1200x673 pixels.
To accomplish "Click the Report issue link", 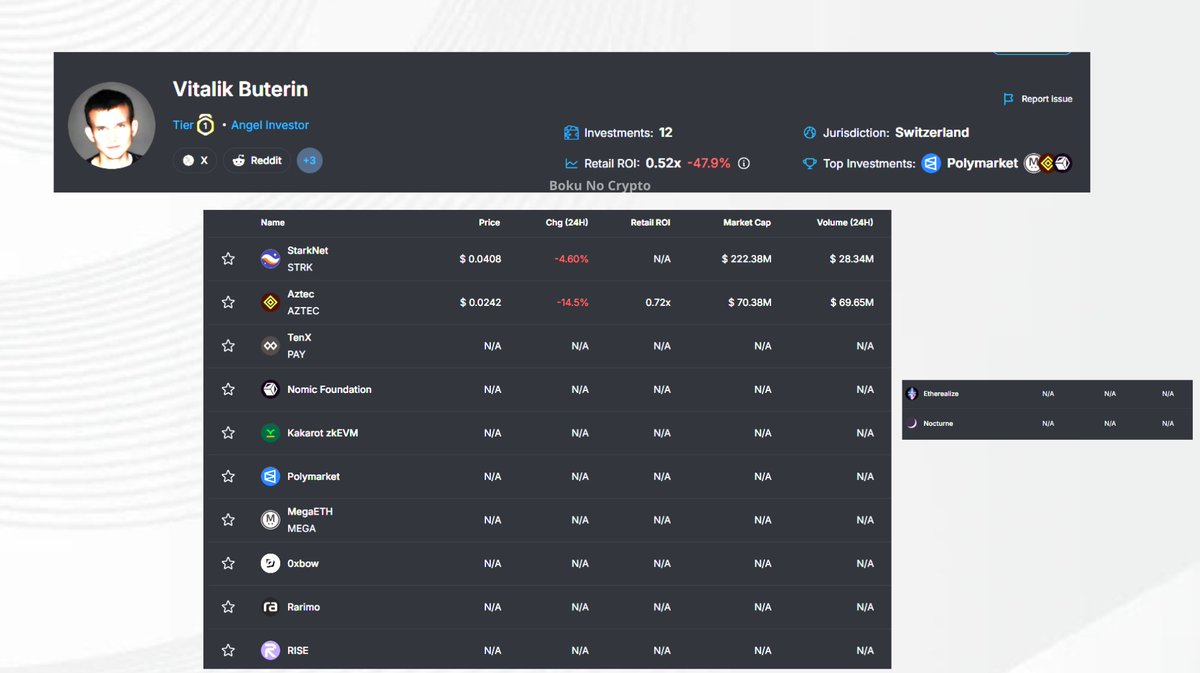I will click(x=1047, y=99).
